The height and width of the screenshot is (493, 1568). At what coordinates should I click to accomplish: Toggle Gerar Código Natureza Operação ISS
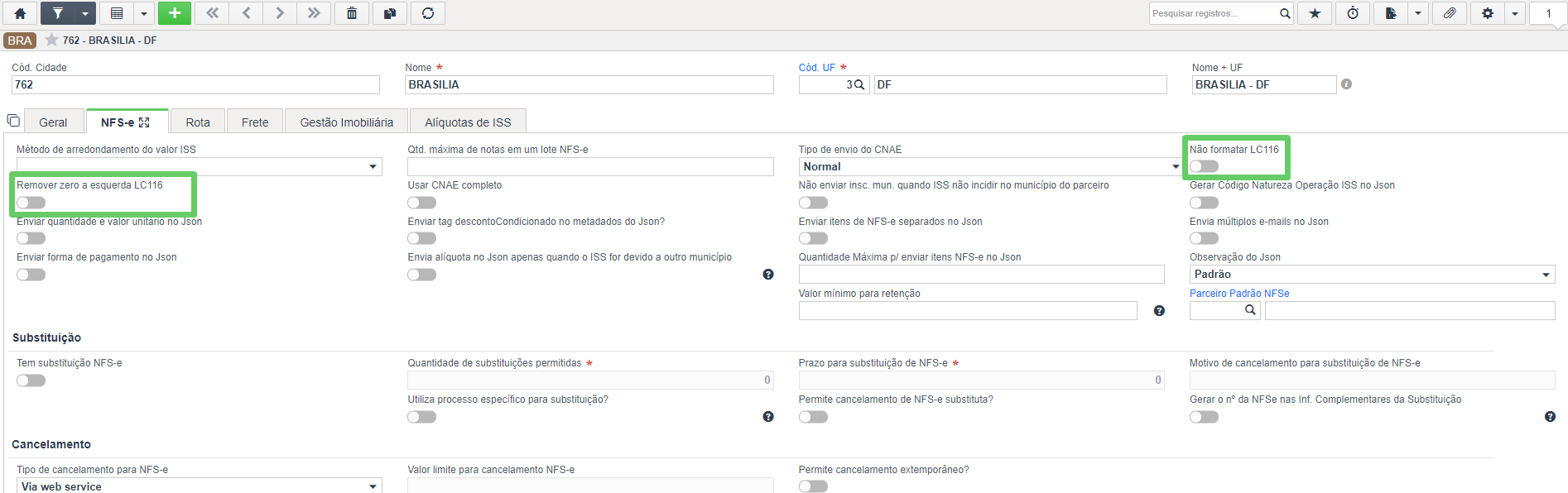tap(1204, 203)
